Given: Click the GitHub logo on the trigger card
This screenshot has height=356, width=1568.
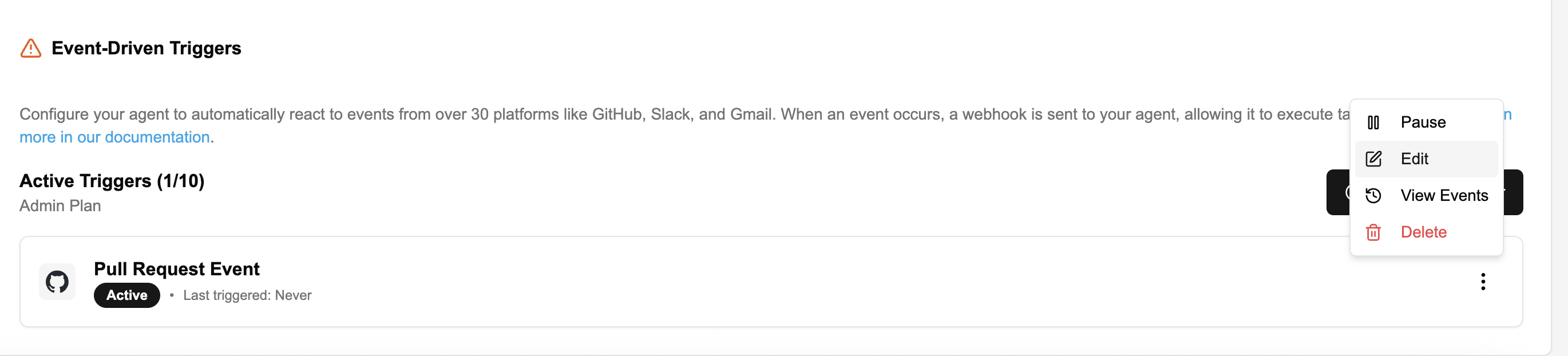Looking at the screenshot, I should coord(57,282).
